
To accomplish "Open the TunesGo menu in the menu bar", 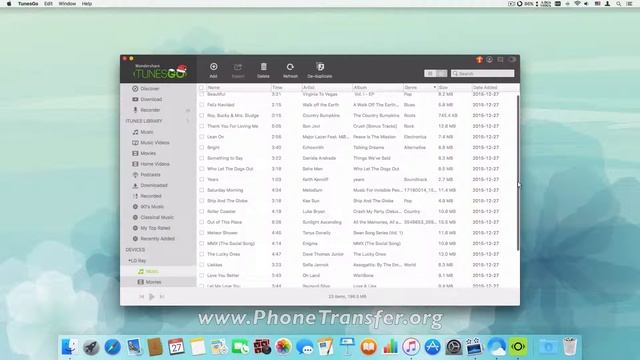I will pyautogui.click(x=28, y=4).
